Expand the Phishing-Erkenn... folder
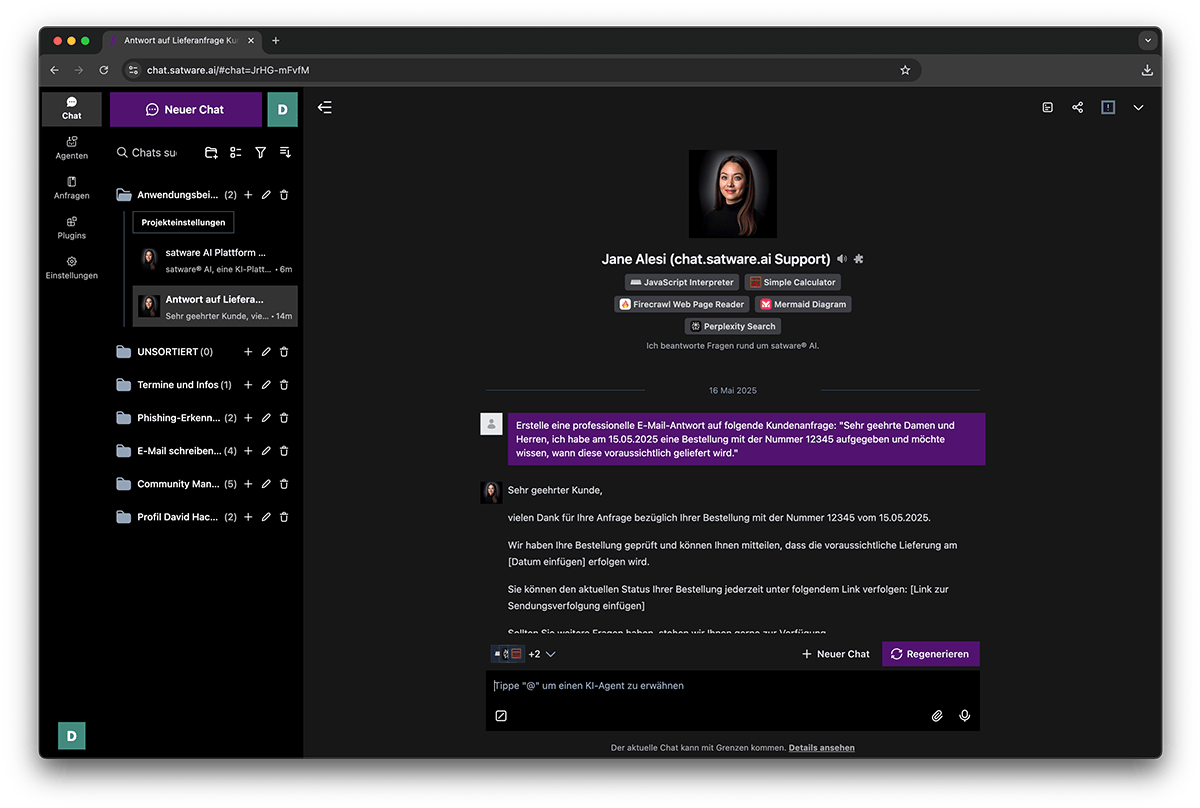Viewport: 1200px width, 808px height. 124,418
